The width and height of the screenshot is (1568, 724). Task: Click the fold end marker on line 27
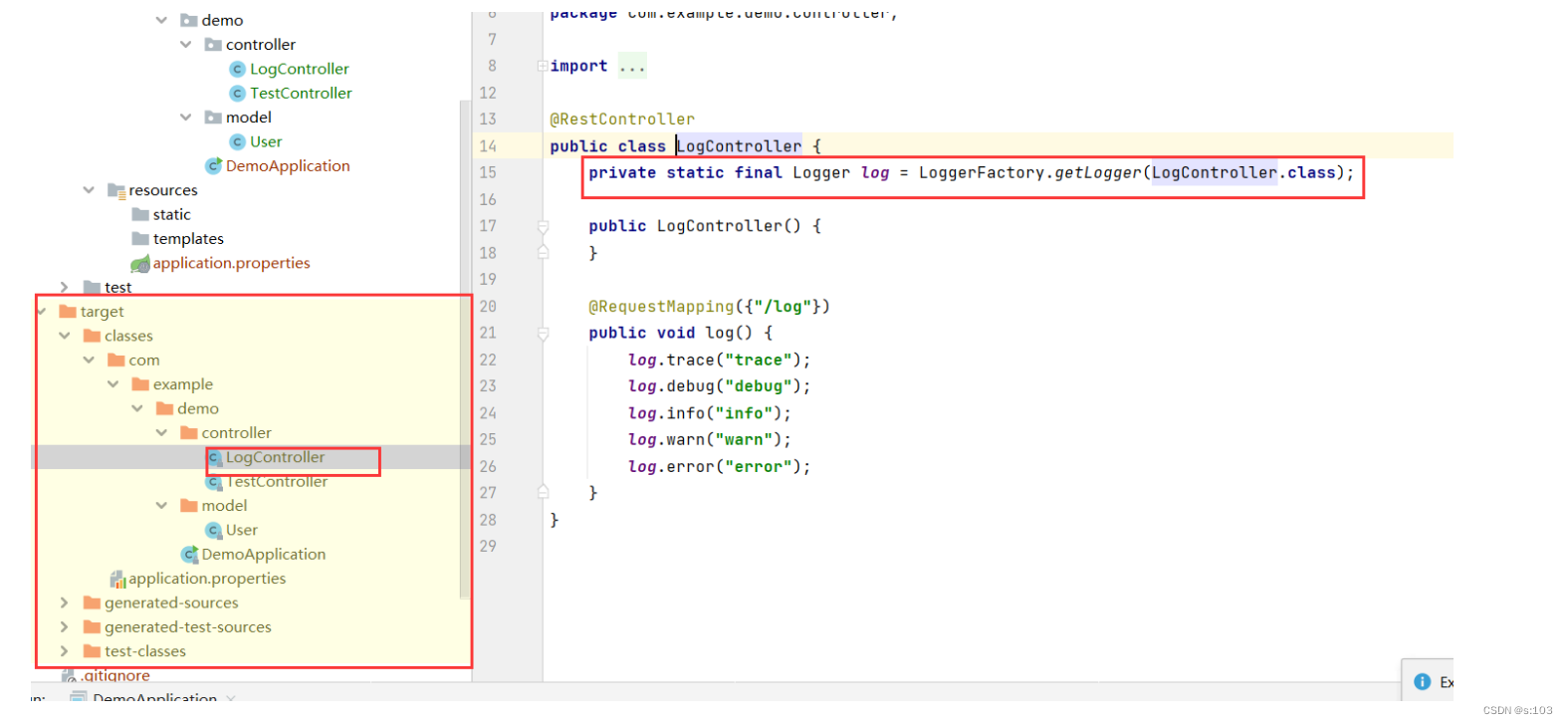(x=543, y=492)
